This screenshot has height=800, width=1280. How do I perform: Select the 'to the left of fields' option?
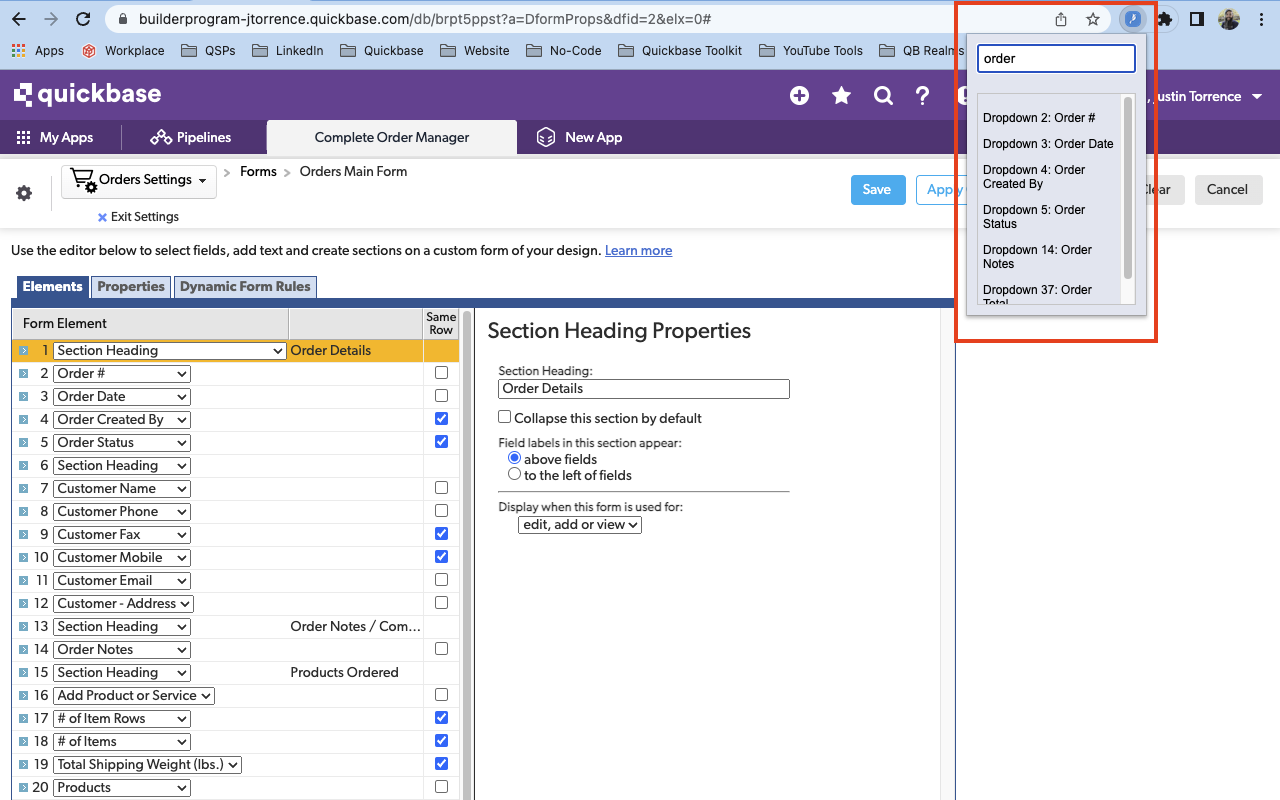pyautogui.click(x=515, y=475)
